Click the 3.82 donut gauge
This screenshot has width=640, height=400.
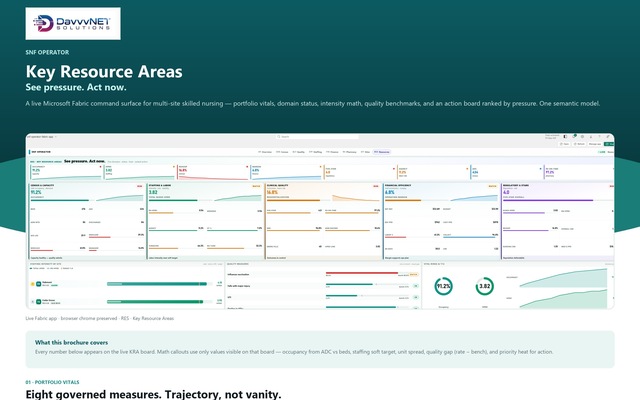click(x=484, y=286)
